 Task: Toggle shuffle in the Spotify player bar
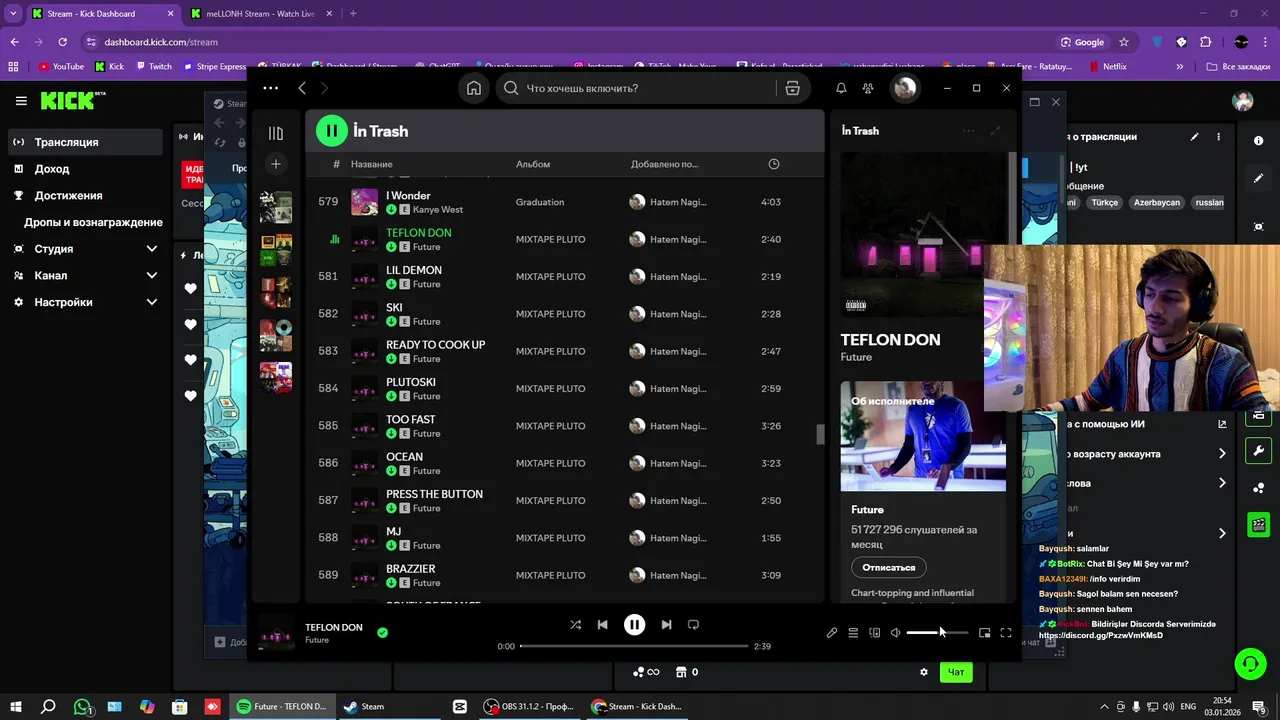point(575,624)
